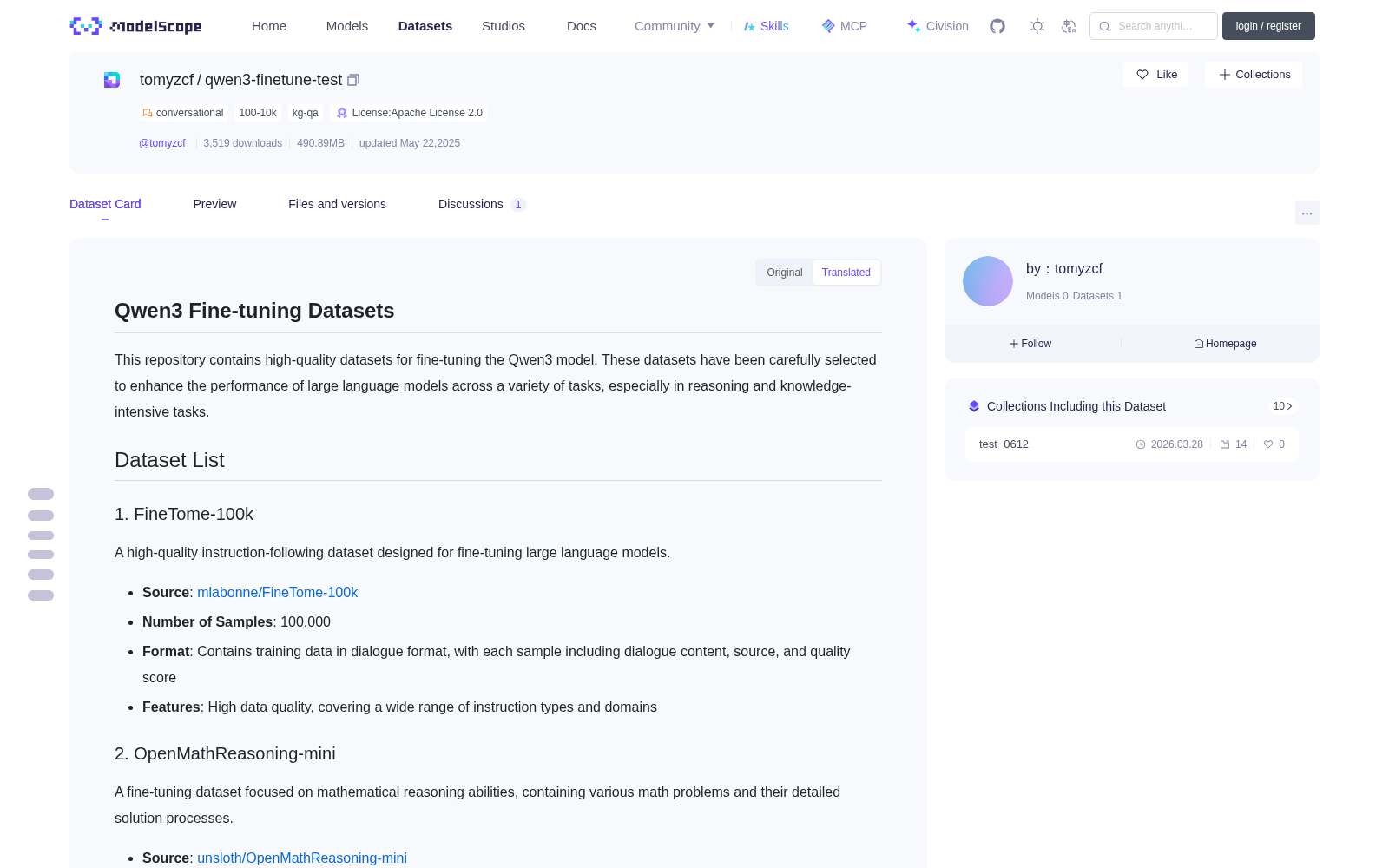The image size is (1389, 868).
Task: Switch the card to Translated text
Action: pyautogui.click(x=846, y=273)
